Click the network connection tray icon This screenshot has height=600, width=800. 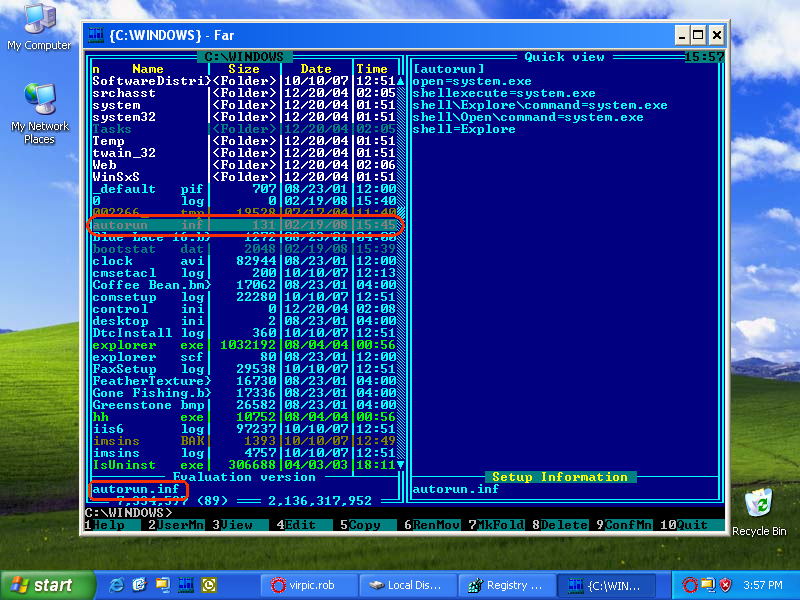tap(708, 585)
